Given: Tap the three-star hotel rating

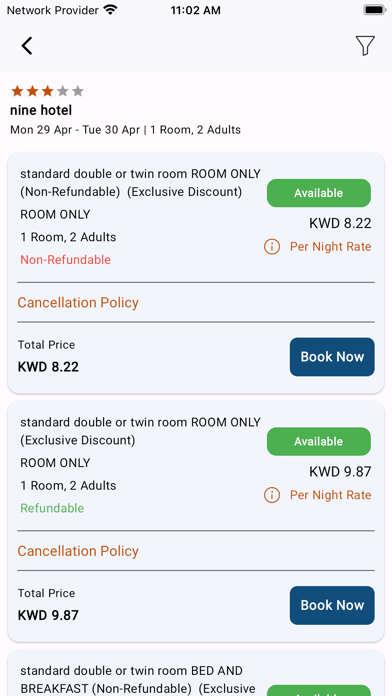Looking at the screenshot, I should click(47, 91).
